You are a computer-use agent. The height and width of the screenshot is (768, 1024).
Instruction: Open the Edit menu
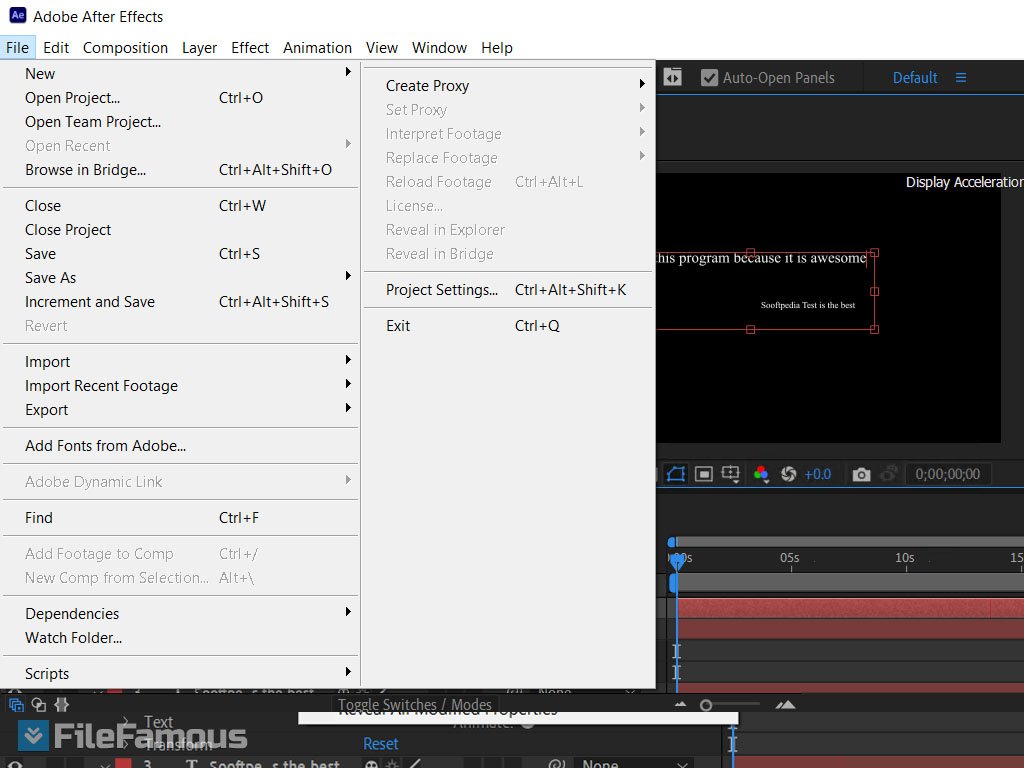point(56,48)
